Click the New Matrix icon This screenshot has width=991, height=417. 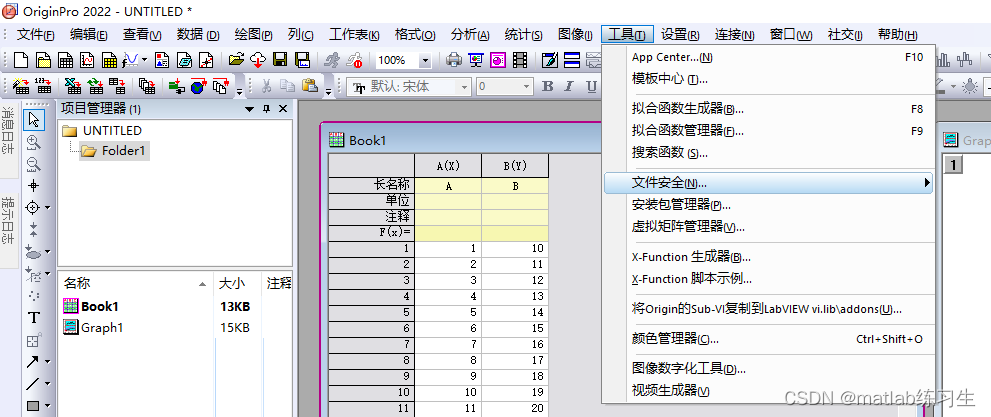[109, 61]
